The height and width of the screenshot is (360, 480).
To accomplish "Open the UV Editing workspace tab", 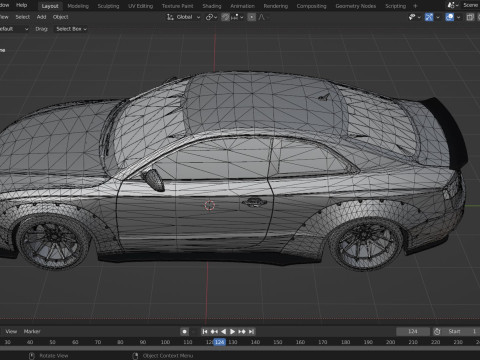I will (140, 6).
